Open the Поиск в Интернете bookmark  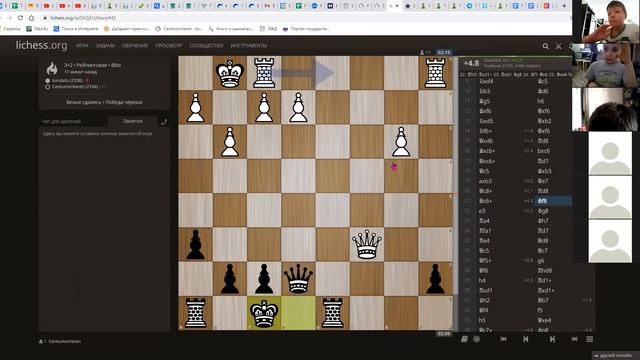point(76,29)
